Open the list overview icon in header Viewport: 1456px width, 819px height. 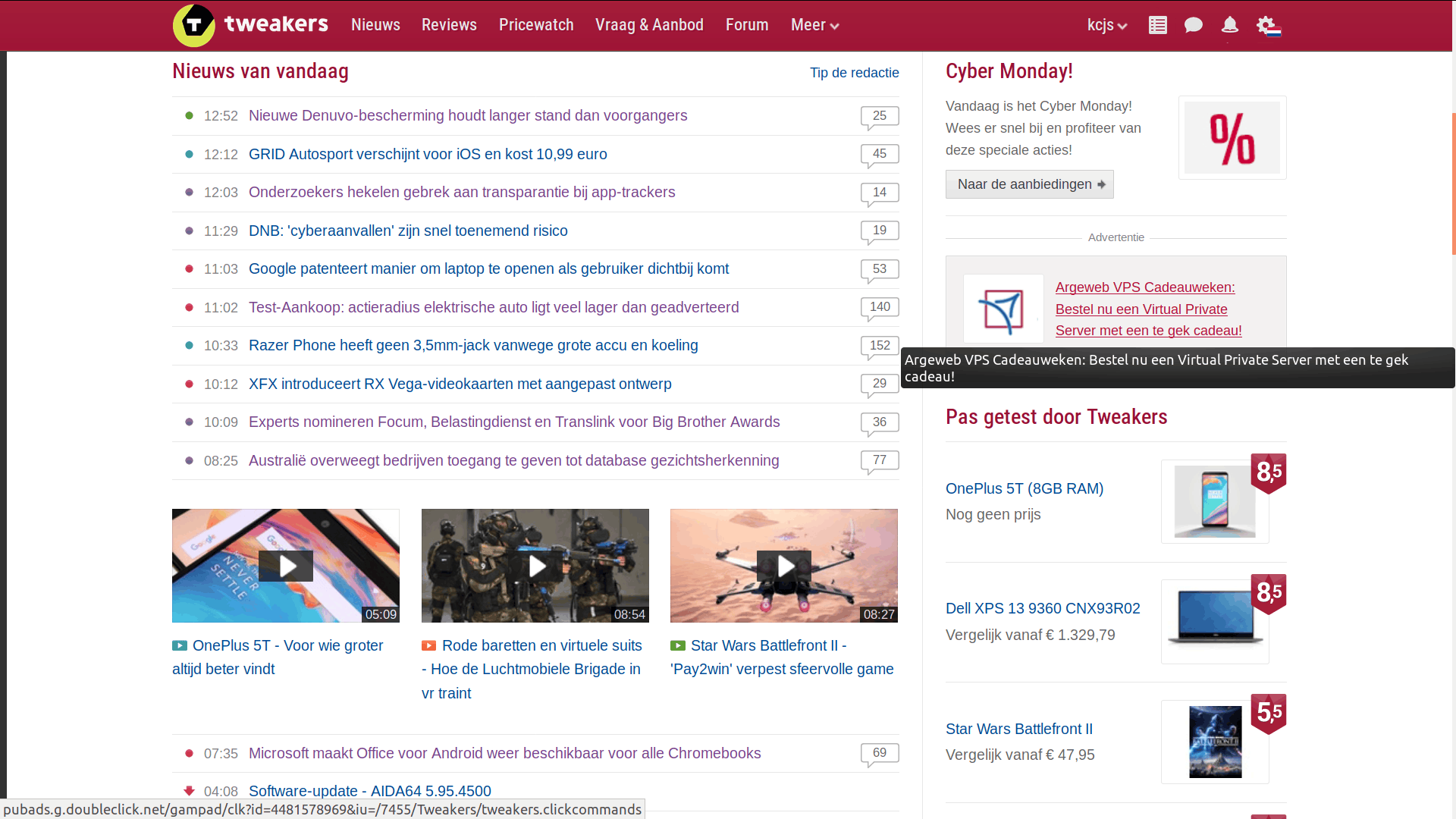click(1157, 25)
